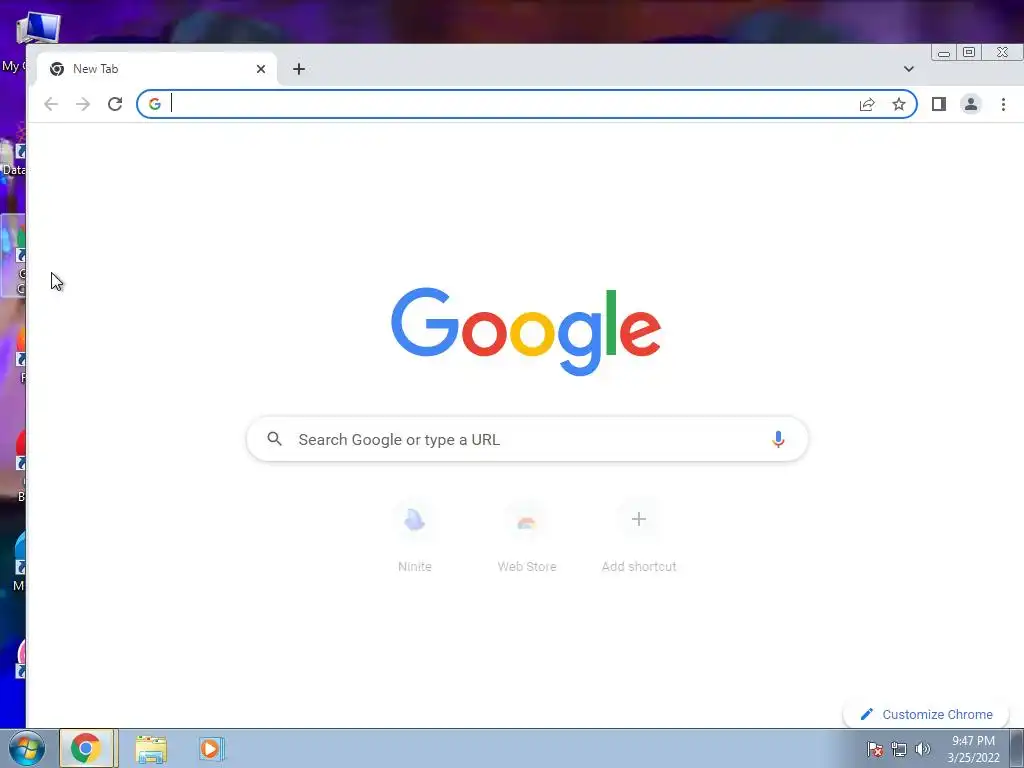The width and height of the screenshot is (1024, 768).
Task: Open Windows Explorer from the taskbar
Action: (x=151, y=748)
